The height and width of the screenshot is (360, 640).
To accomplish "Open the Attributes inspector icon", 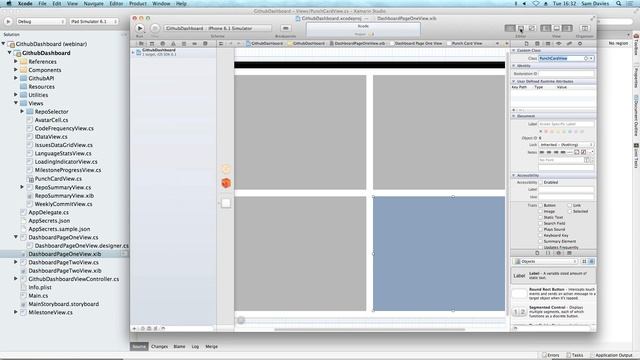I will 558,43.
